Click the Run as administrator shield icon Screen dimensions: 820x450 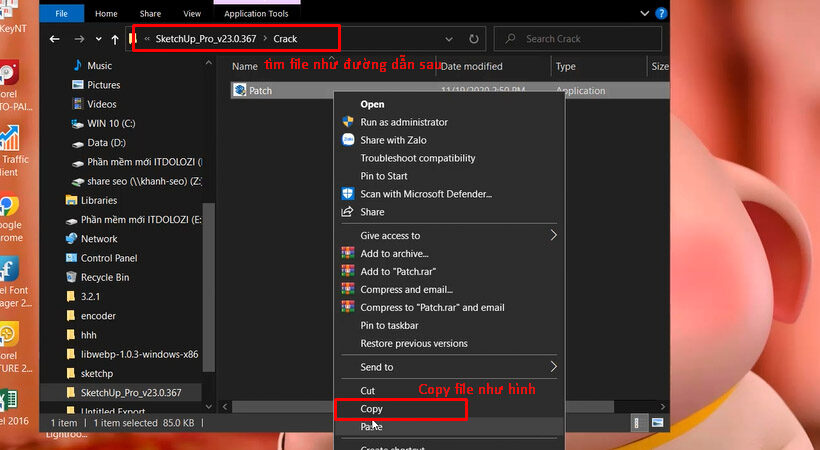[x=348, y=122]
